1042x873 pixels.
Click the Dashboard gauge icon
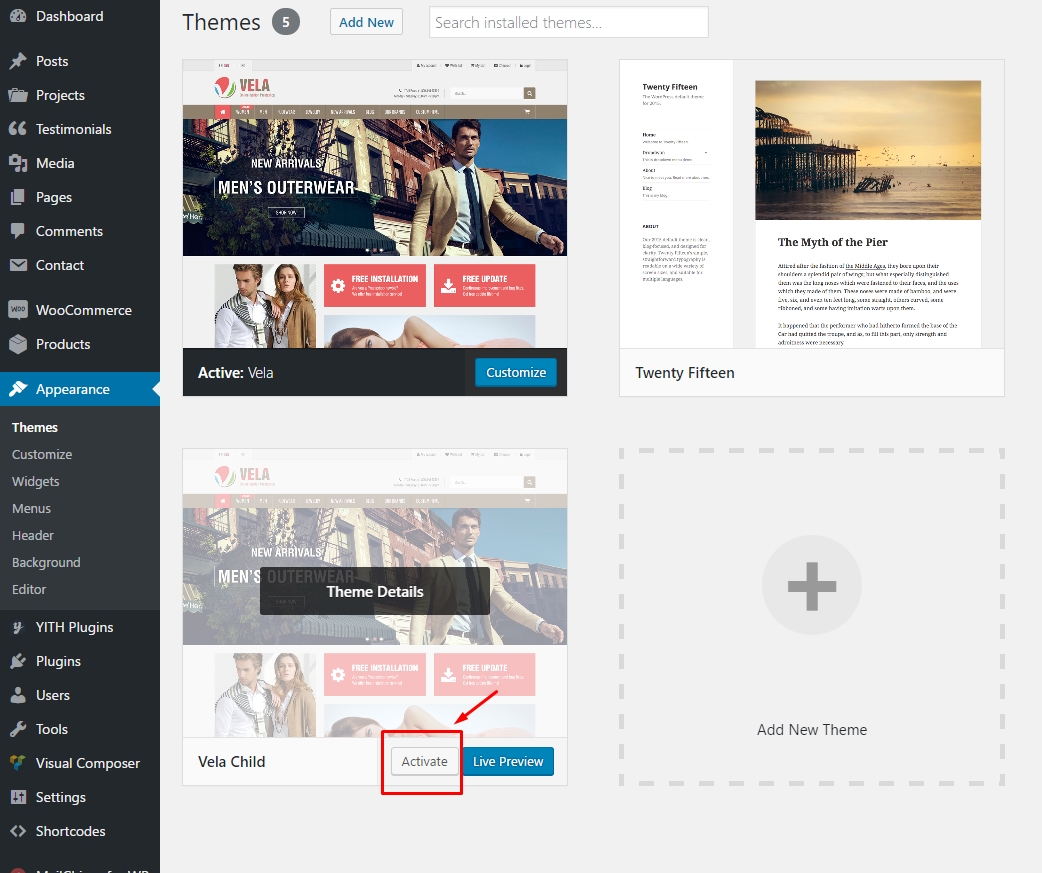point(19,16)
